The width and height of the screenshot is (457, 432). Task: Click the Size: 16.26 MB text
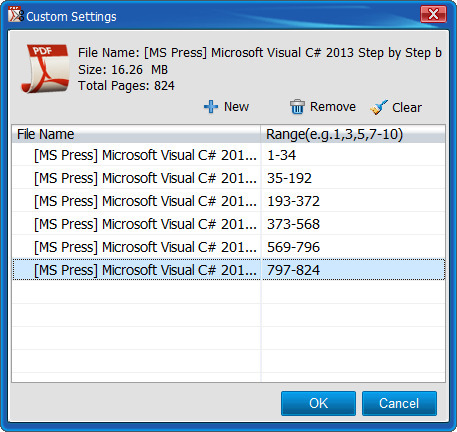coord(123,70)
